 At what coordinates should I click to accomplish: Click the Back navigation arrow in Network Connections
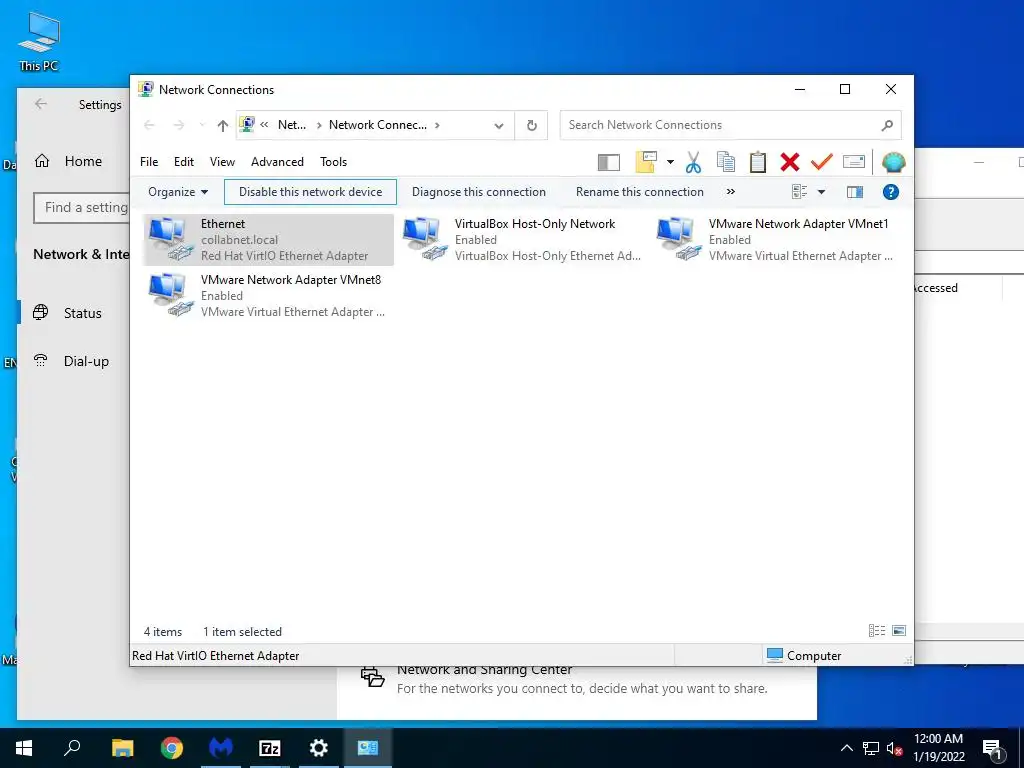pos(149,125)
